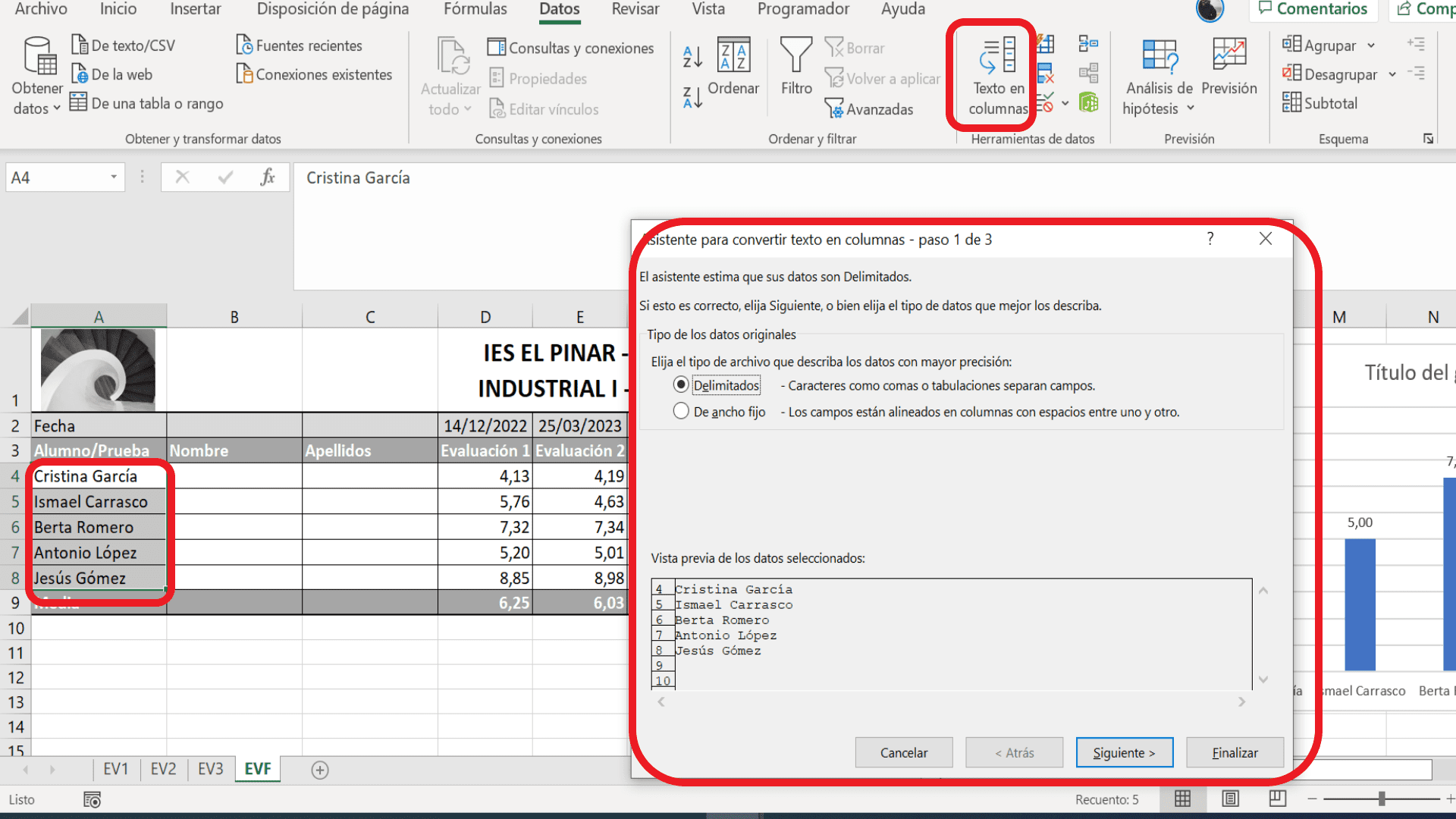Toggle the Filtro funnel button
Screen dimensions: 1456x819
796,66
